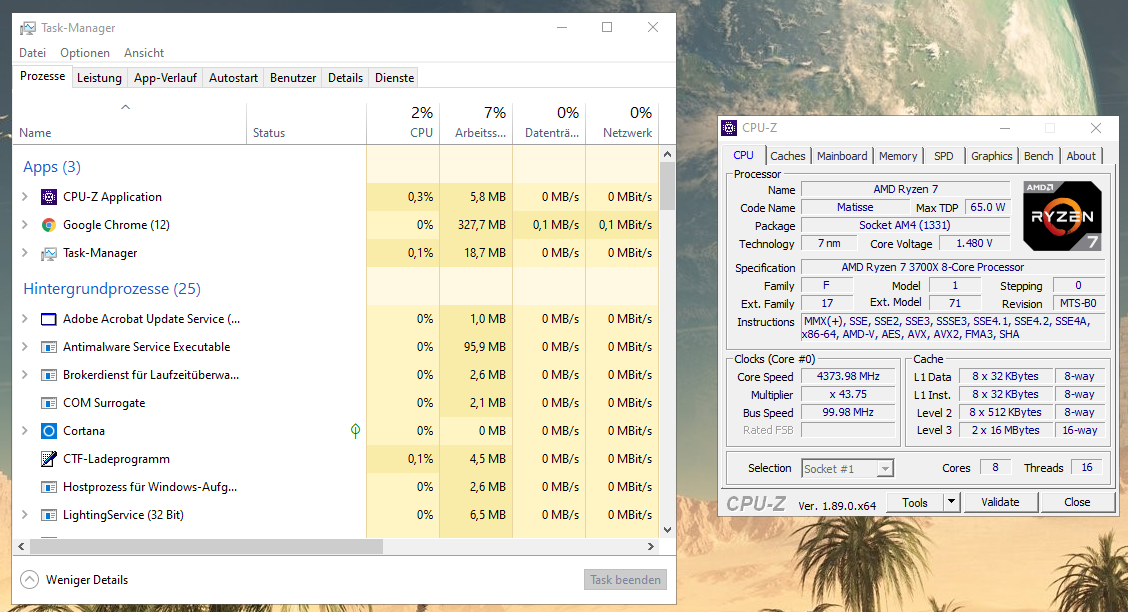The image size is (1128, 612).
Task: Expand the Cortana process entry
Action: [x=24, y=431]
